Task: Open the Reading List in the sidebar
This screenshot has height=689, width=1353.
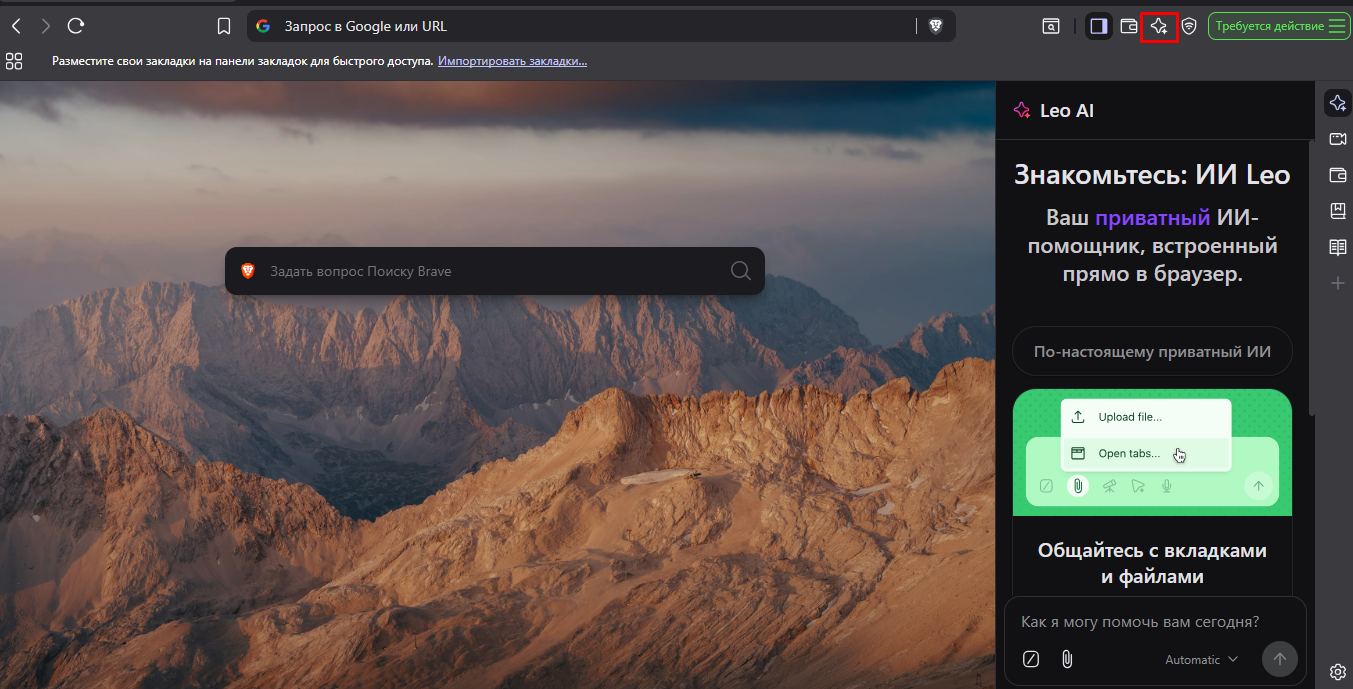Action: coord(1337,247)
